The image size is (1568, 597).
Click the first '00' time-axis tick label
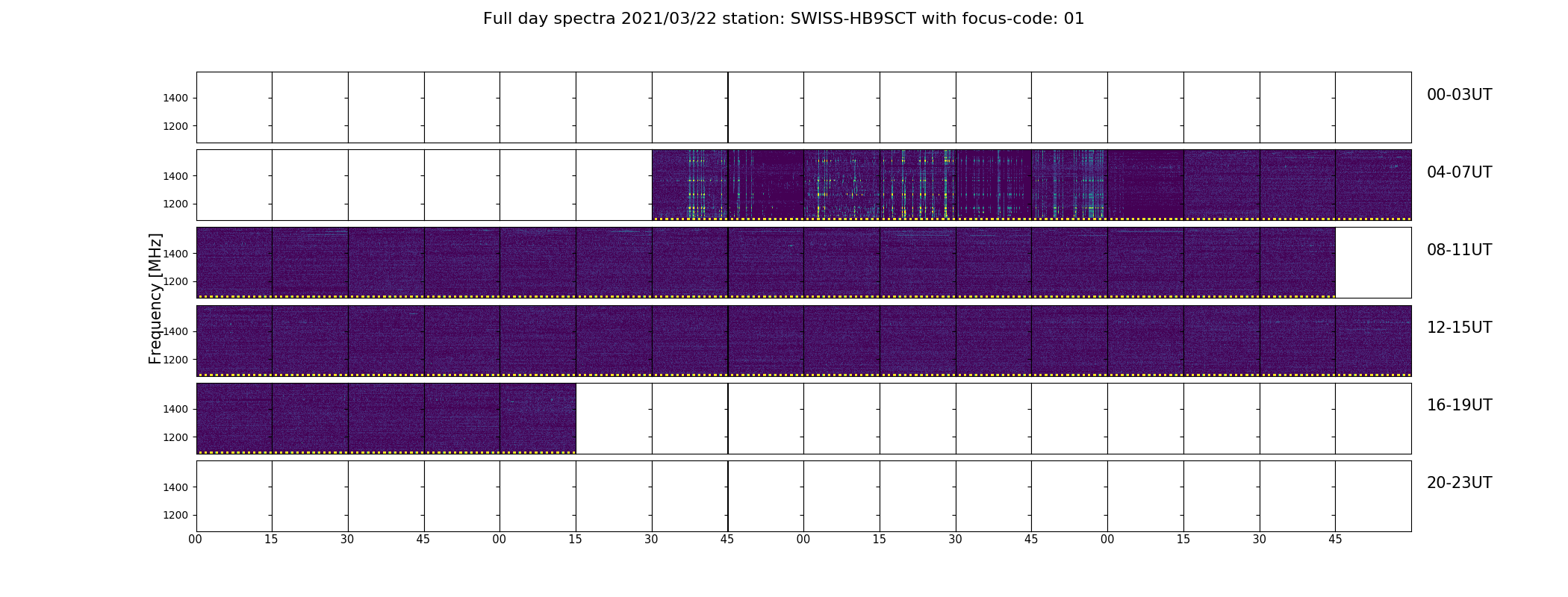pos(196,540)
